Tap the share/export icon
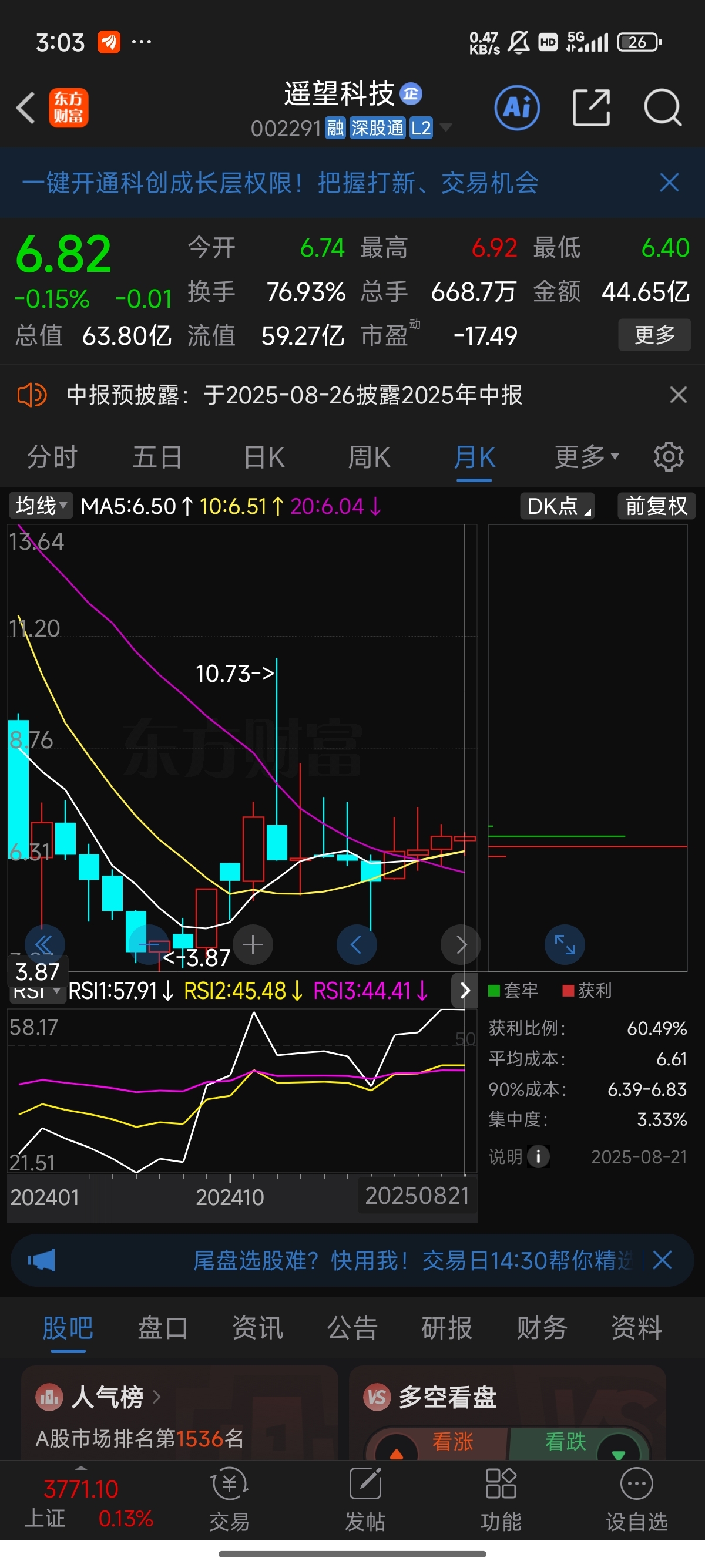Viewport: 705px width, 1568px height. point(591,107)
